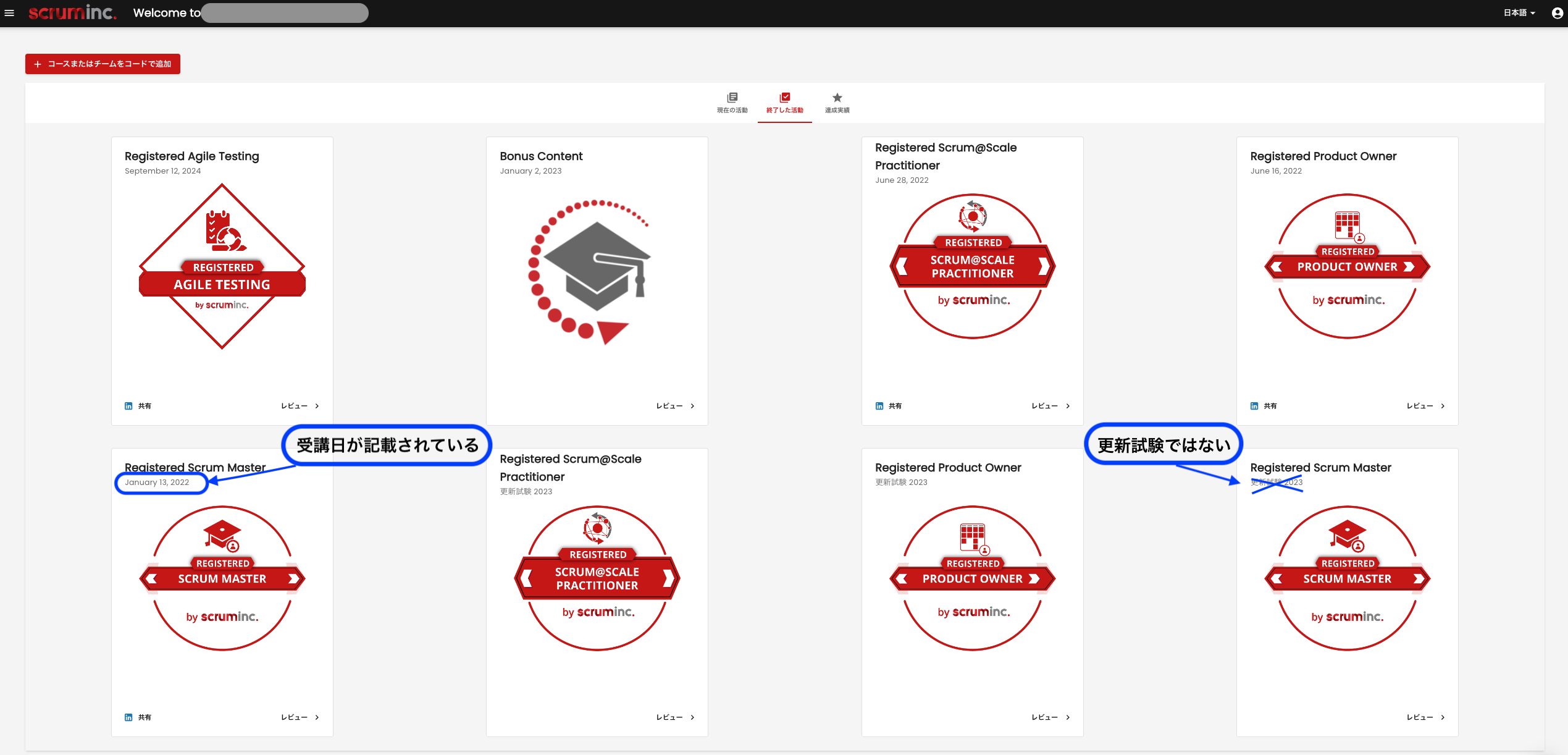Screen dimensions: 1568x755
Task: Click the June 28, 2022 Scrum@Scale Practitioner badge
Action: [x=973, y=266]
